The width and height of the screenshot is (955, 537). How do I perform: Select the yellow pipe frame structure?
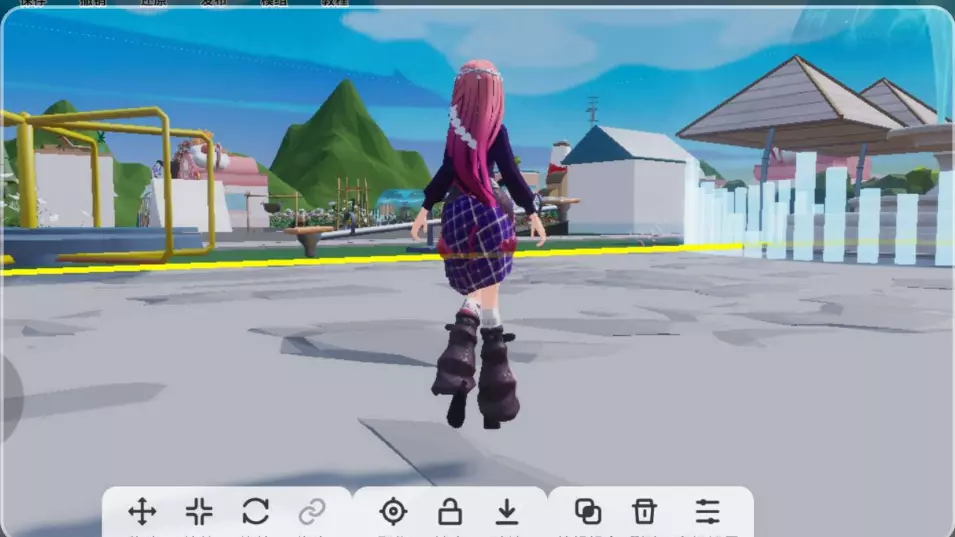point(110,170)
